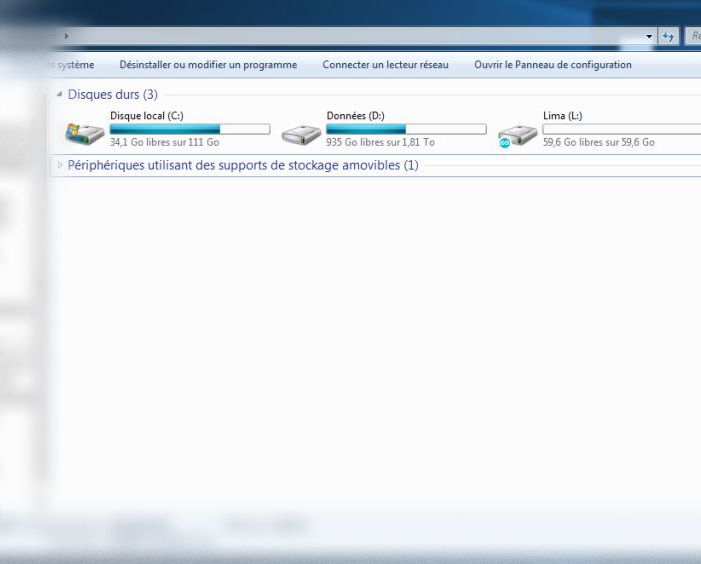Click the Disque local (C:) capacity bar

pos(190,129)
